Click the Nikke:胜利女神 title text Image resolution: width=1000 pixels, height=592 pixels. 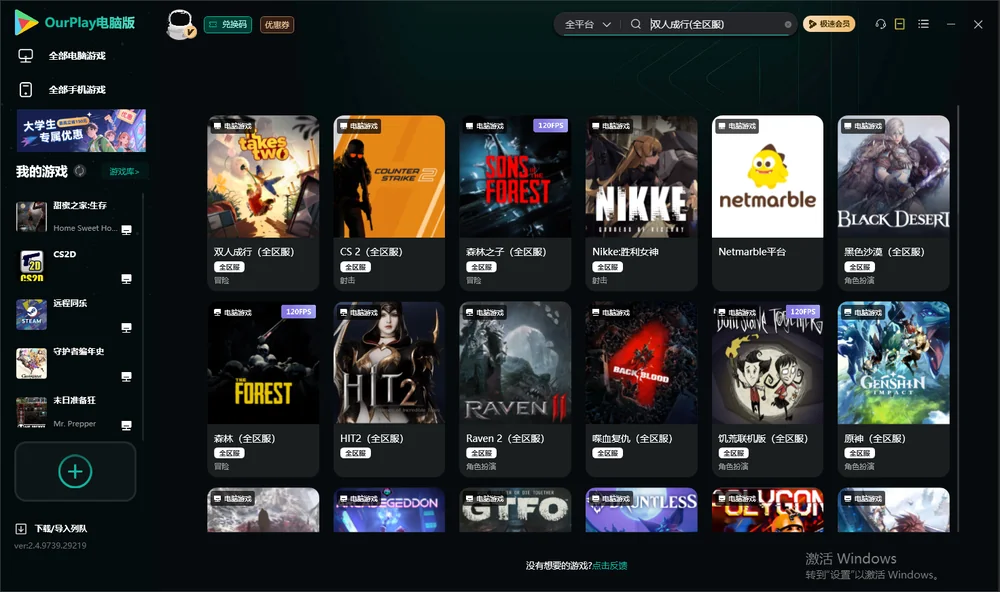[x=625, y=252]
